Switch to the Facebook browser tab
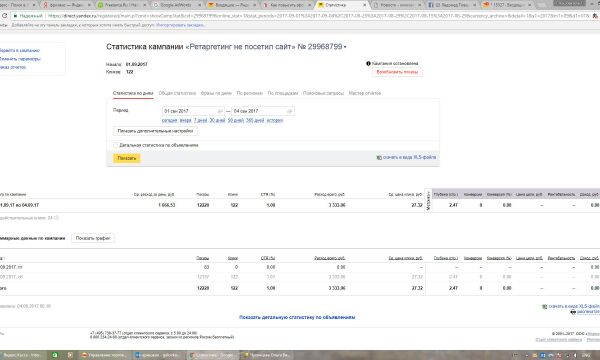The height and width of the screenshot is (360, 600). pyautogui.click(x=452, y=5)
